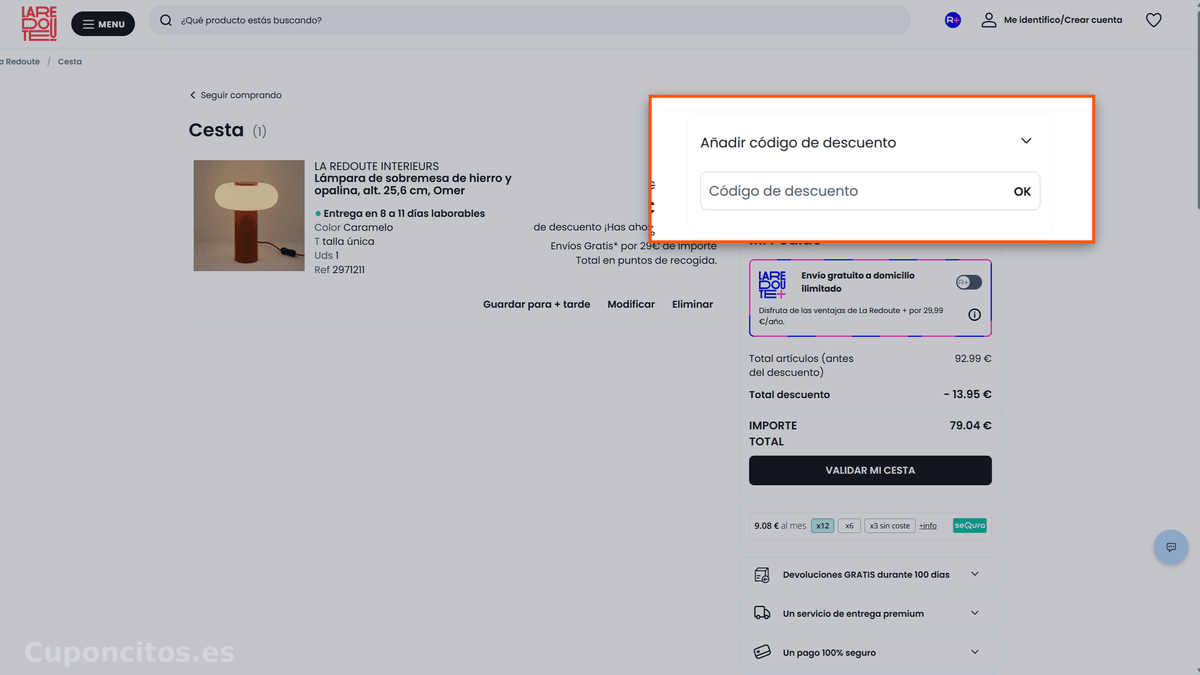Open the chat support bubble

[x=1171, y=547]
